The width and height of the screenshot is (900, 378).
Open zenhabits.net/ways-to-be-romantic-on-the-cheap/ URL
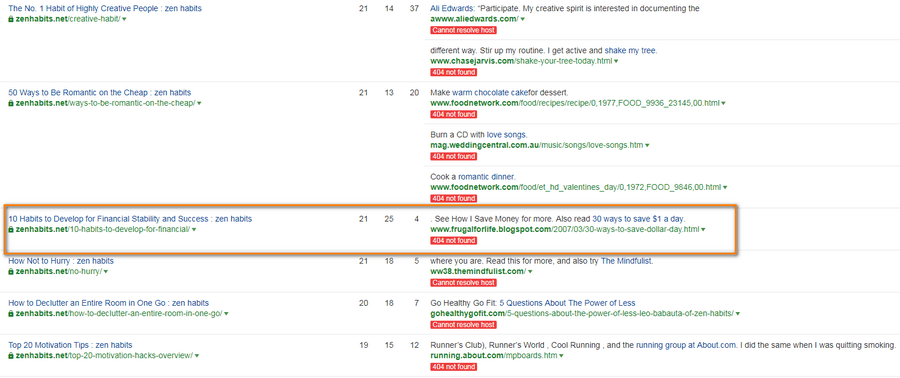click(x=105, y=103)
